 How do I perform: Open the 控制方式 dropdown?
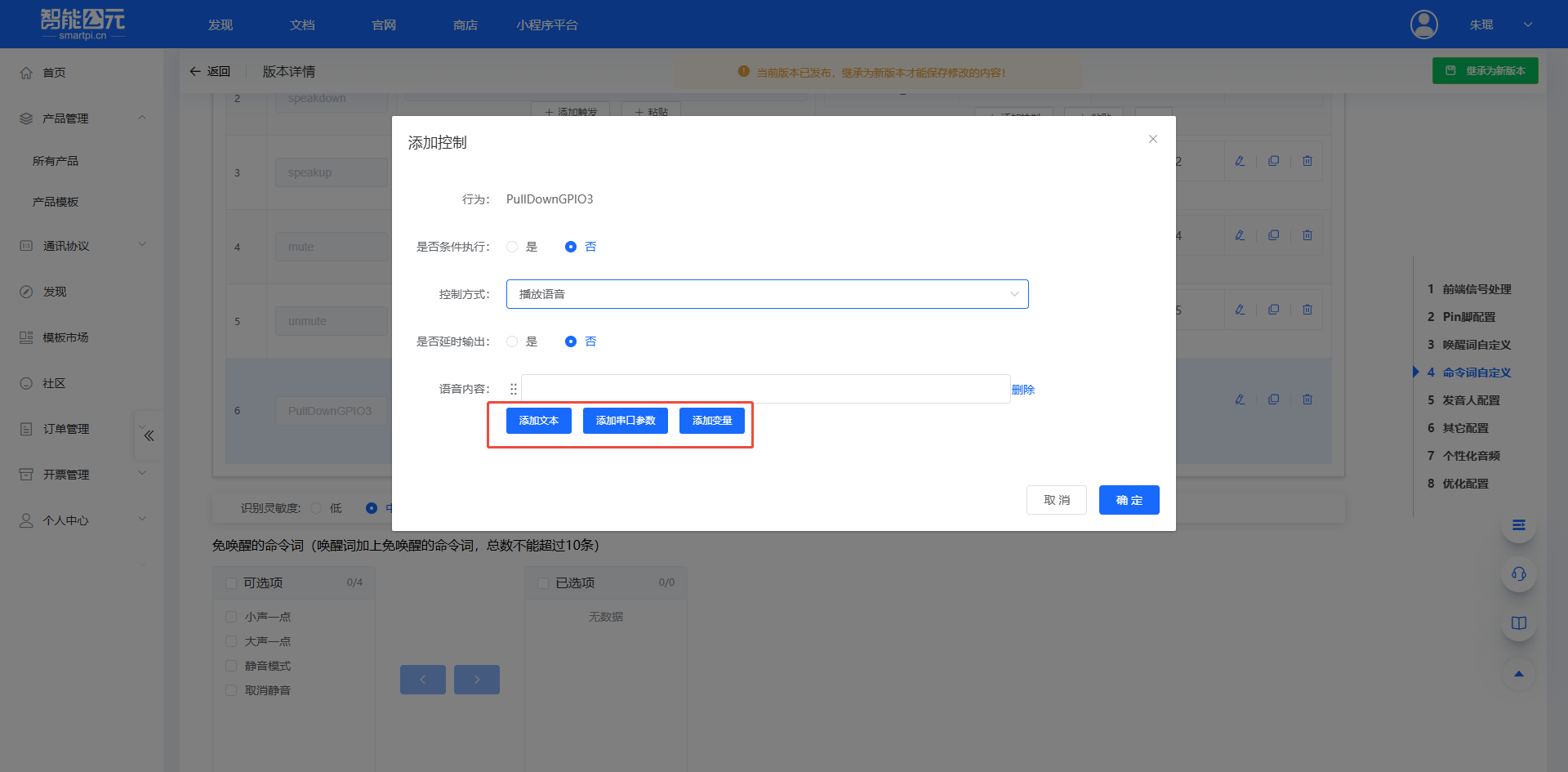(767, 294)
